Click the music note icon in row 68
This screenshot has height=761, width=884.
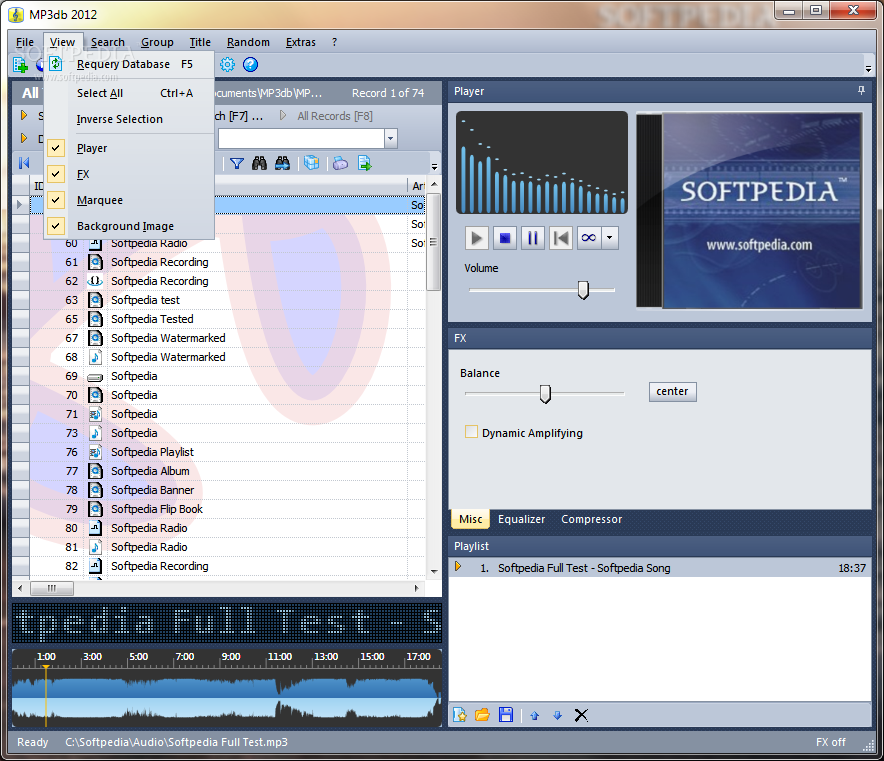pos(95,357)
